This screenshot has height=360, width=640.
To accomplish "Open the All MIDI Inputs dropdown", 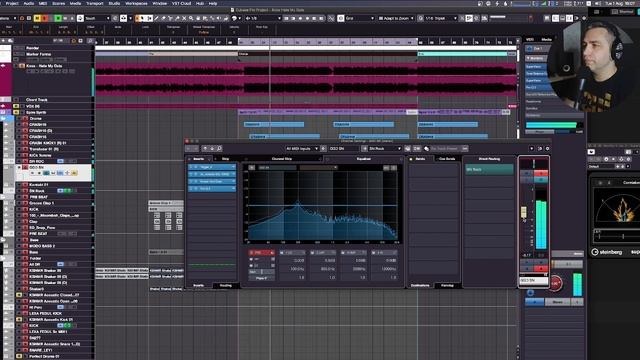I will tap(302, 149).
